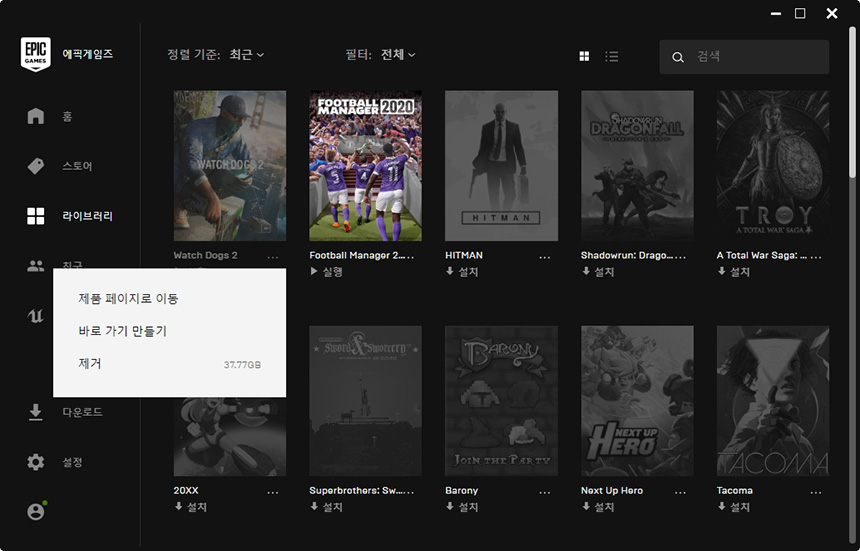
Task: Open three-dots menu for Superbrothers
Action: coord(409,492)
